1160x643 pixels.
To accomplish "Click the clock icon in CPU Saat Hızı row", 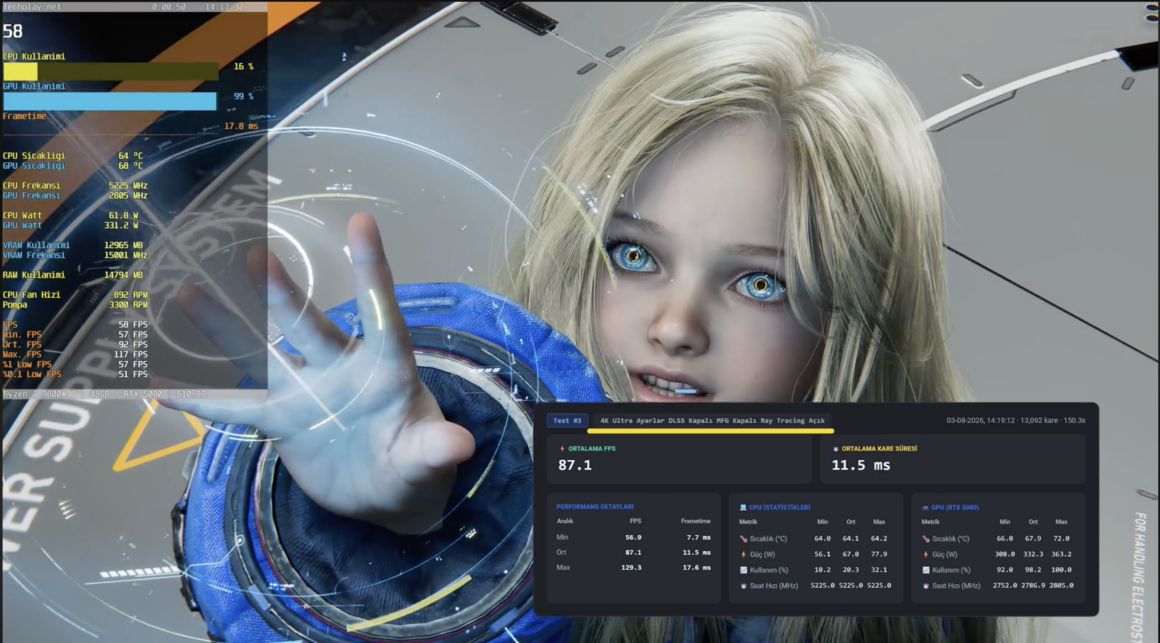I will click(743, 585).
